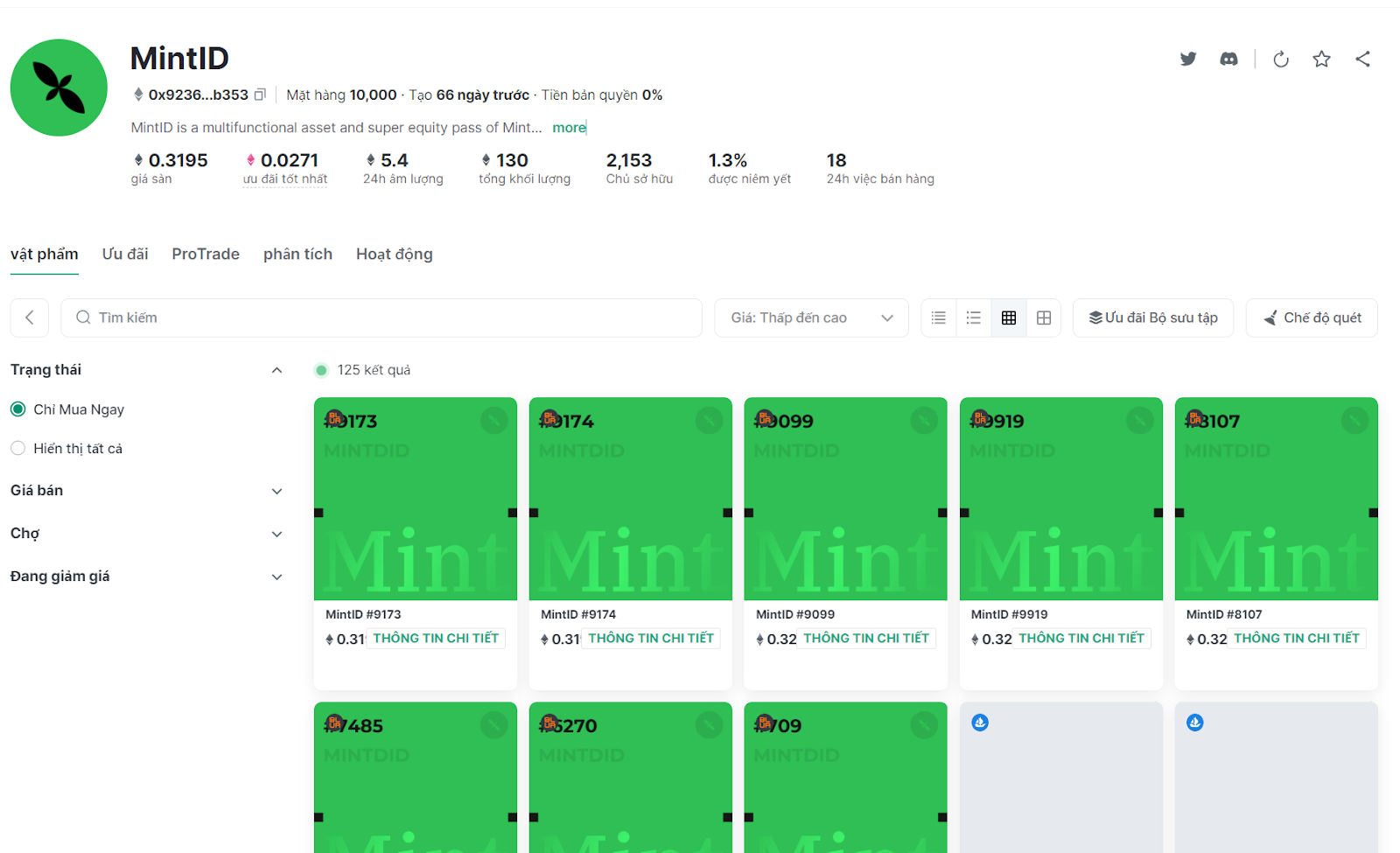Switch to detailed list view
The image size is (1400, 853).
974,318
